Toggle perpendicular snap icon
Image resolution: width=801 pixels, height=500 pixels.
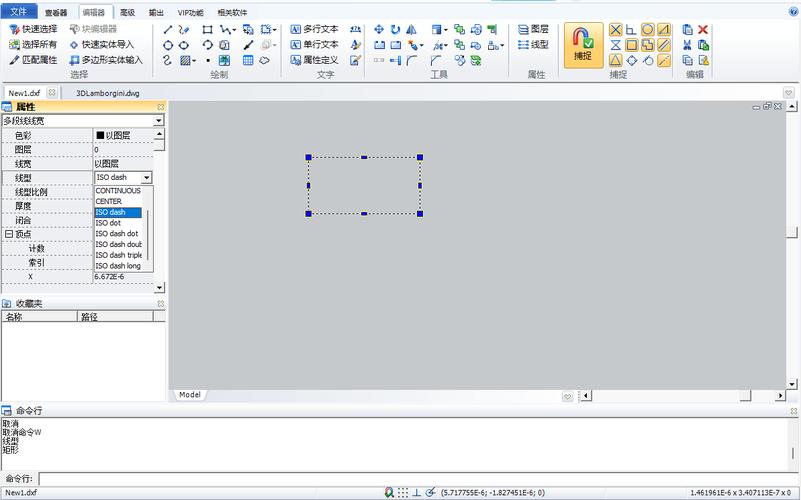[631, 30]
